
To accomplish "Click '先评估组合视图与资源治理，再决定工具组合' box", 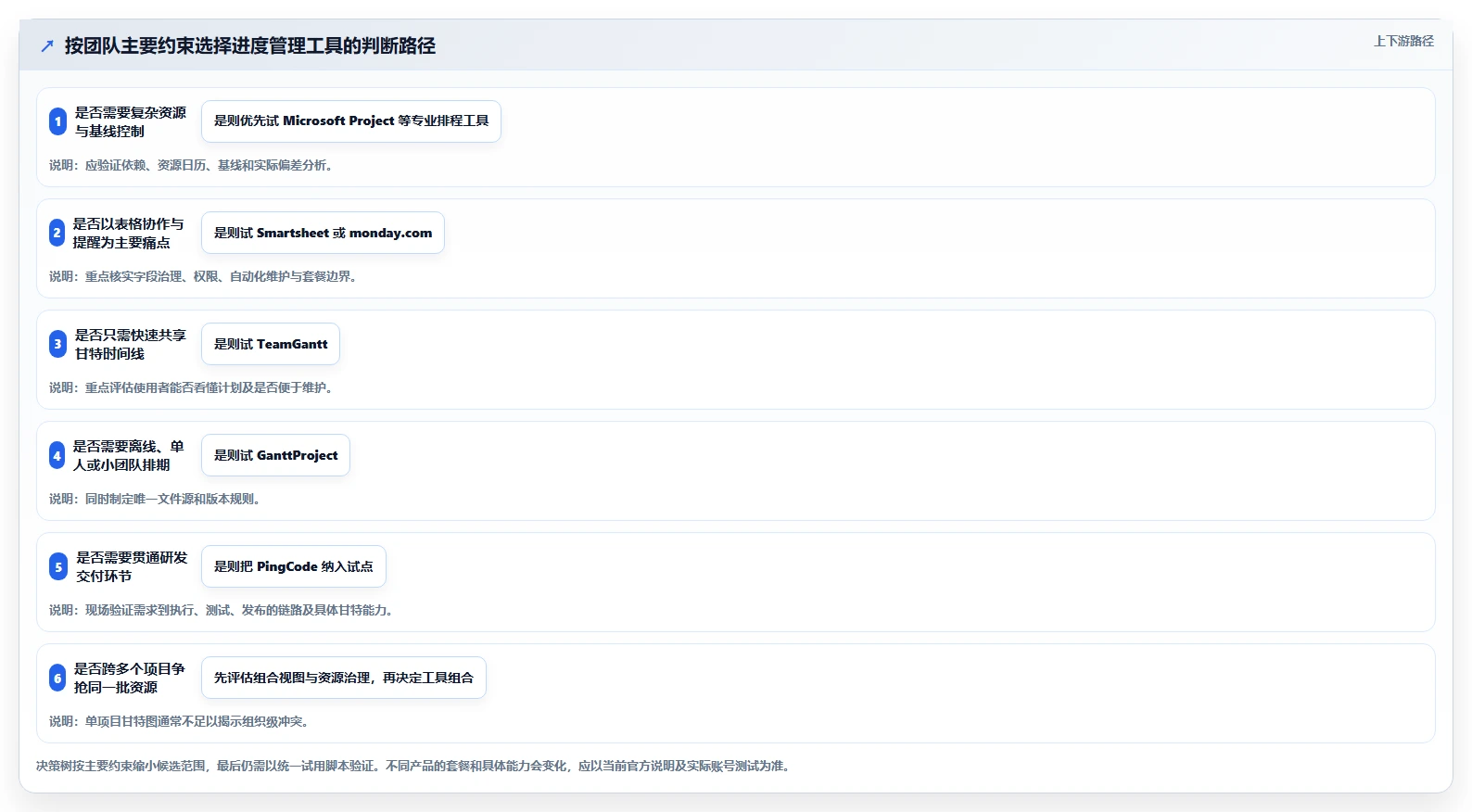I will 344,678.
